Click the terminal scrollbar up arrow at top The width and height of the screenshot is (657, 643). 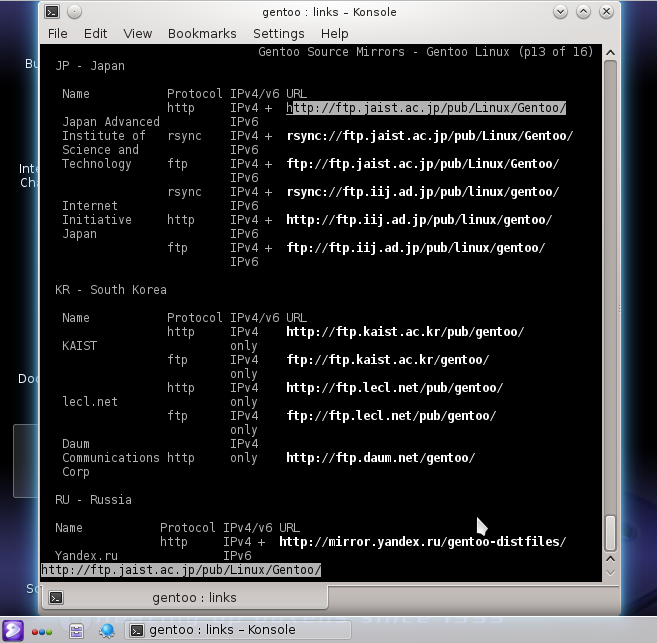610,52
